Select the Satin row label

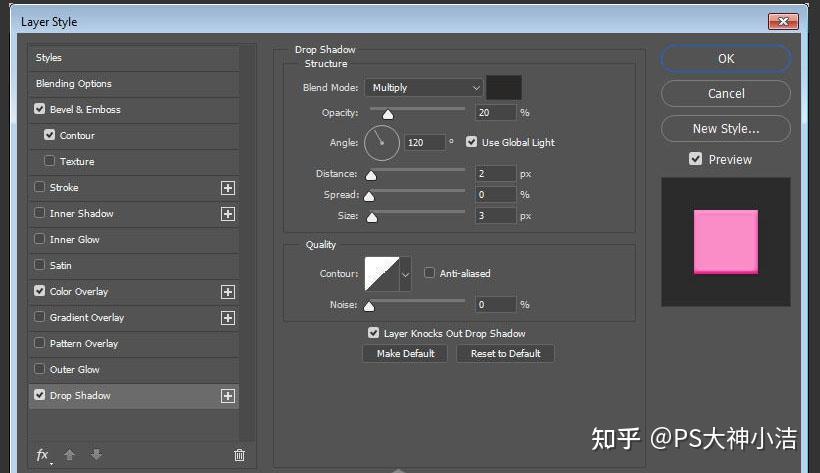click(60, 265)
